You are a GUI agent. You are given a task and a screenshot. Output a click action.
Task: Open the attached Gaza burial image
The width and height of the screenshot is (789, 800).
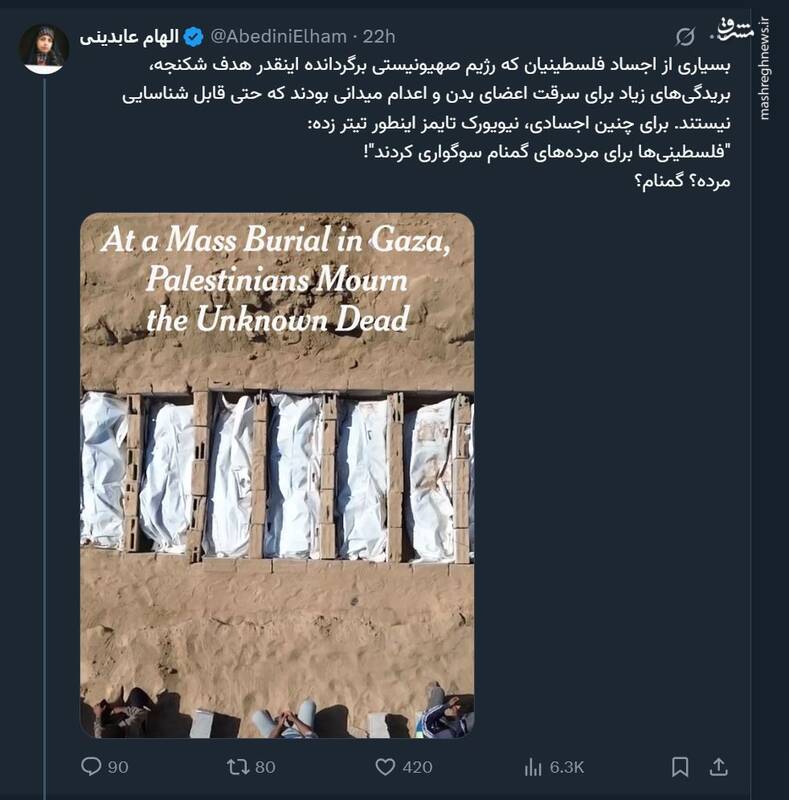pos(277,475)
